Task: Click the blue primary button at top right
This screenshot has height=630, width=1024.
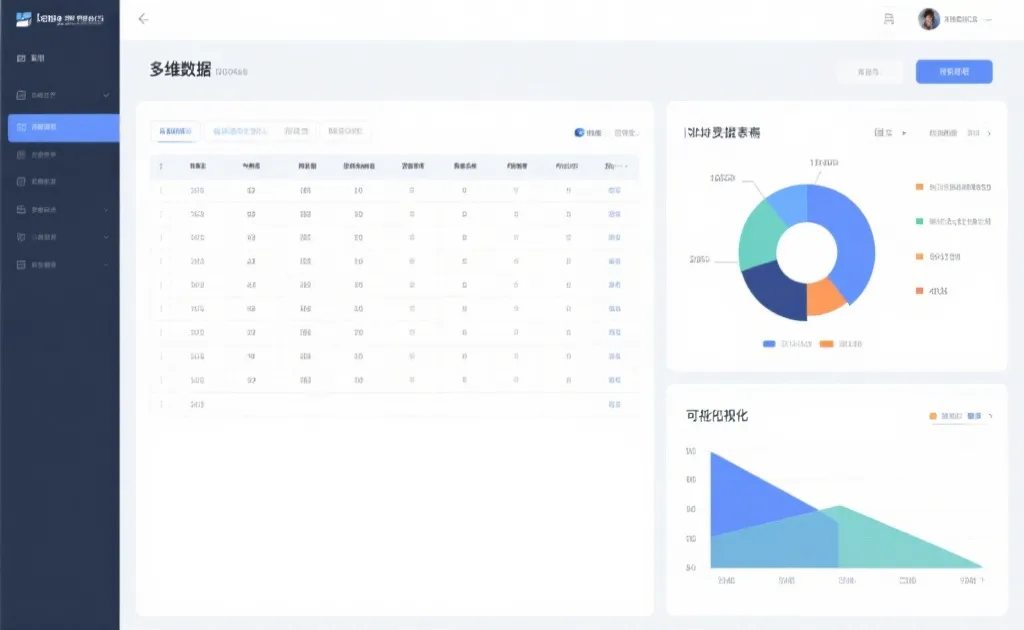Action: 953,72
